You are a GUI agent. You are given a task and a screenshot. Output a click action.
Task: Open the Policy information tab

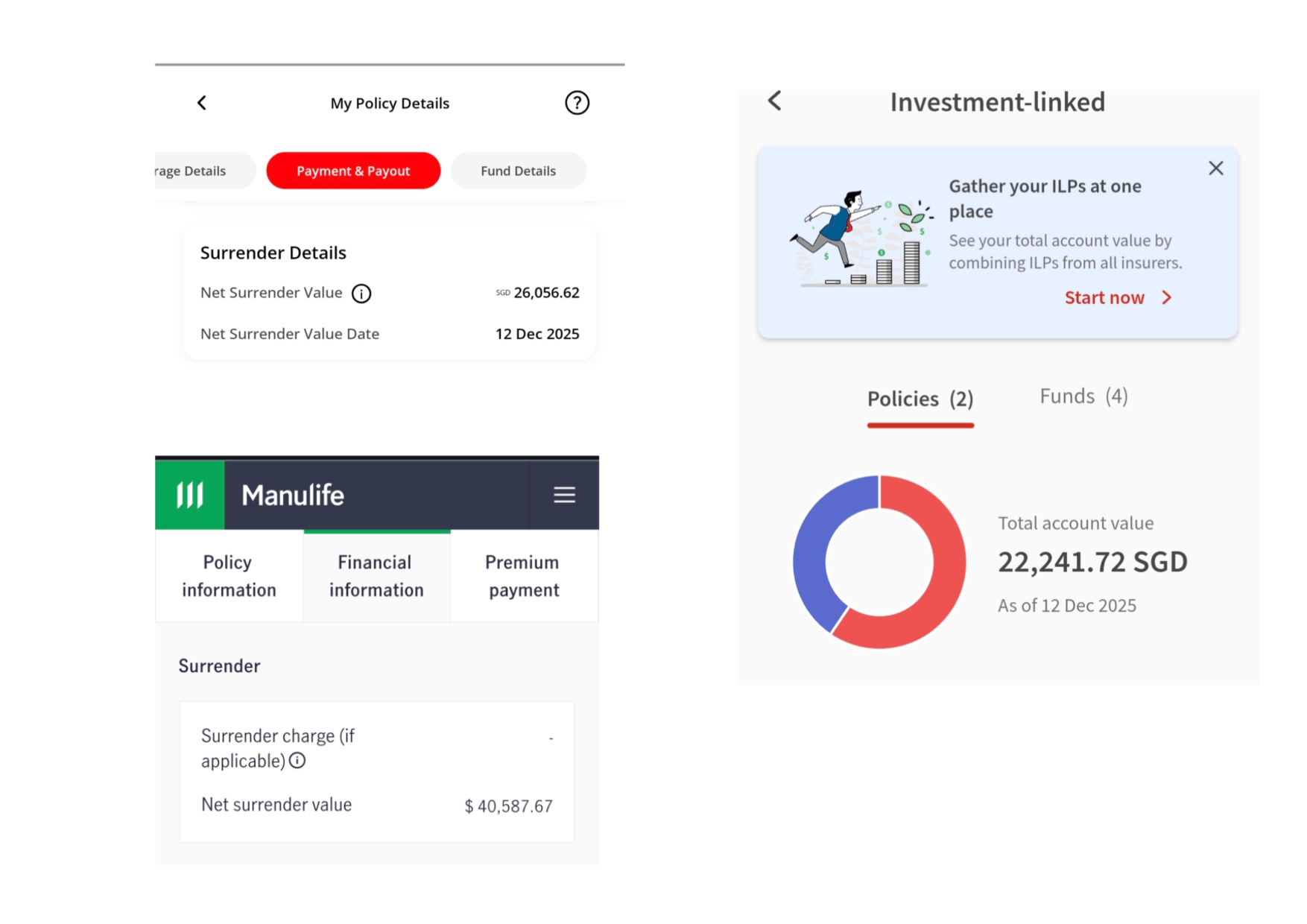[x=228, y=576]
